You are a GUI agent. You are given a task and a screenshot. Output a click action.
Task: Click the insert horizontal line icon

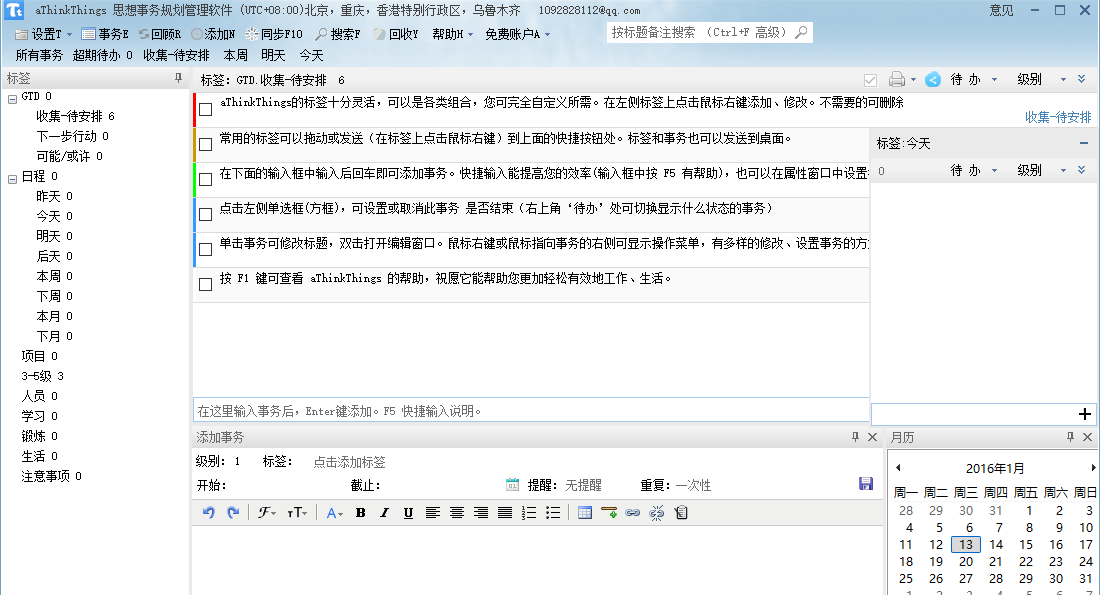(609, 513)
